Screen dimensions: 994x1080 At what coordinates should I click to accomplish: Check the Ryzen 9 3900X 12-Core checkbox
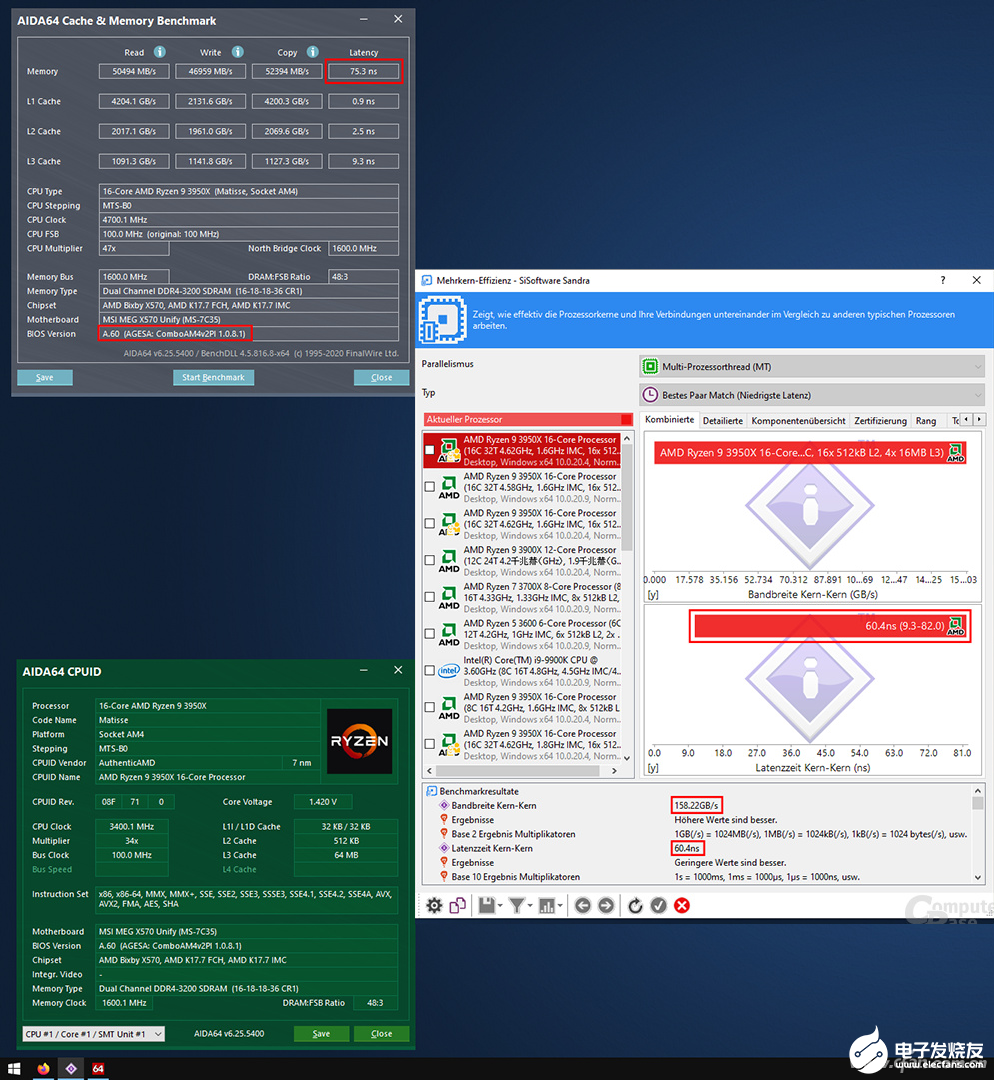point(430,560)
